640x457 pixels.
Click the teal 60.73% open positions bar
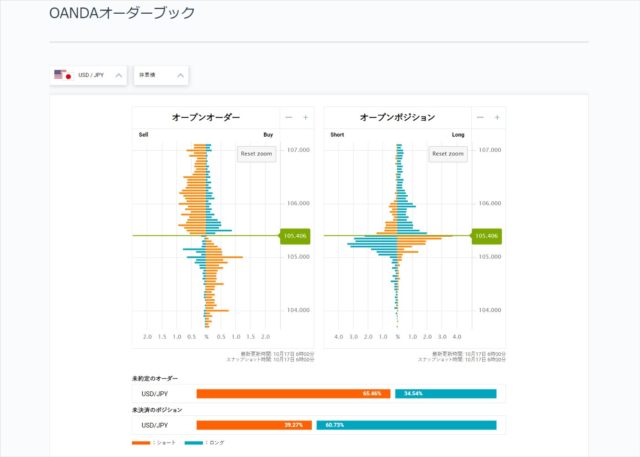(x=407, y=425)
